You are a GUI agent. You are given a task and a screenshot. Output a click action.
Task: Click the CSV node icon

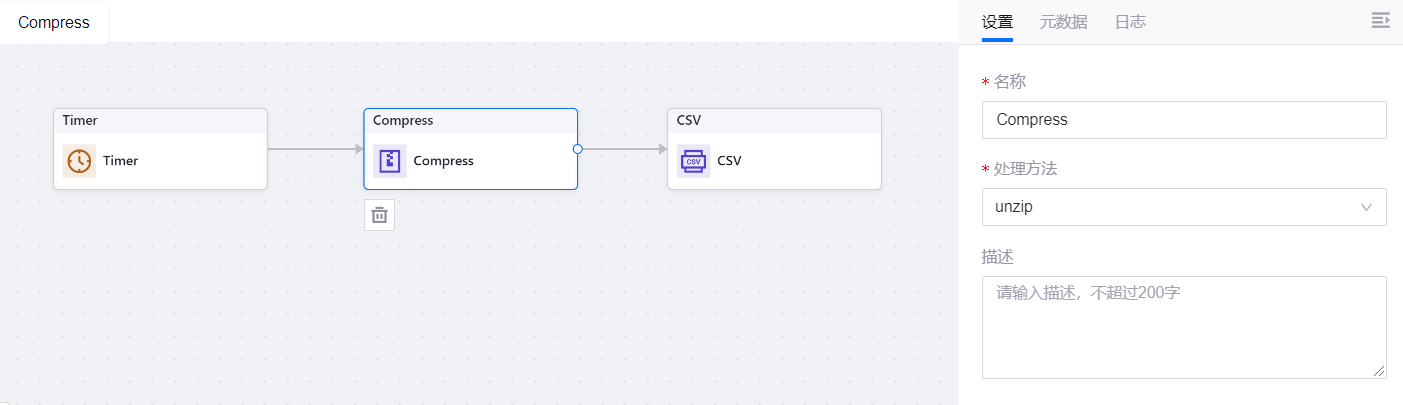point(693,161)
